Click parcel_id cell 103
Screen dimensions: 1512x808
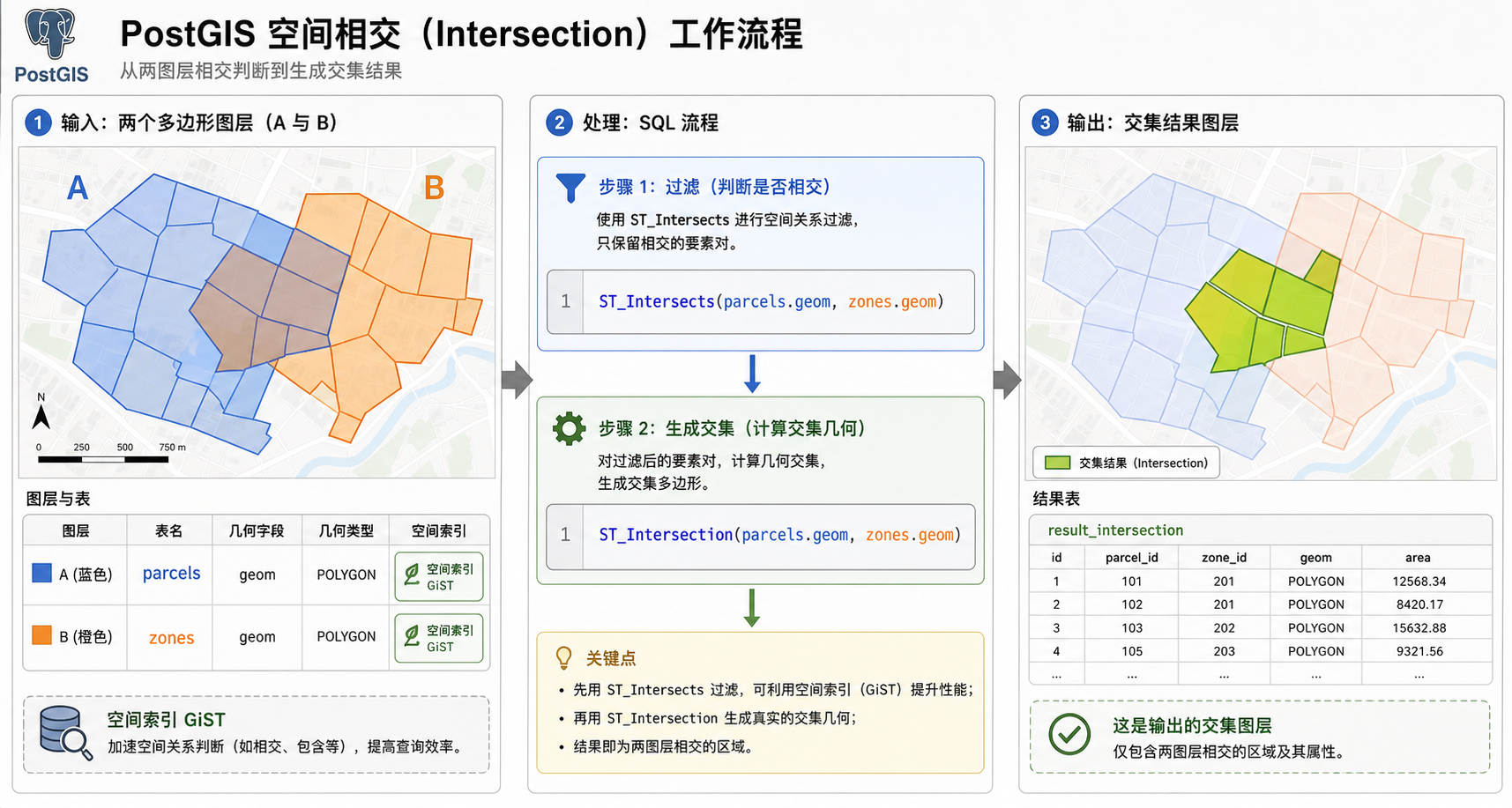(x=1132, y=628)
